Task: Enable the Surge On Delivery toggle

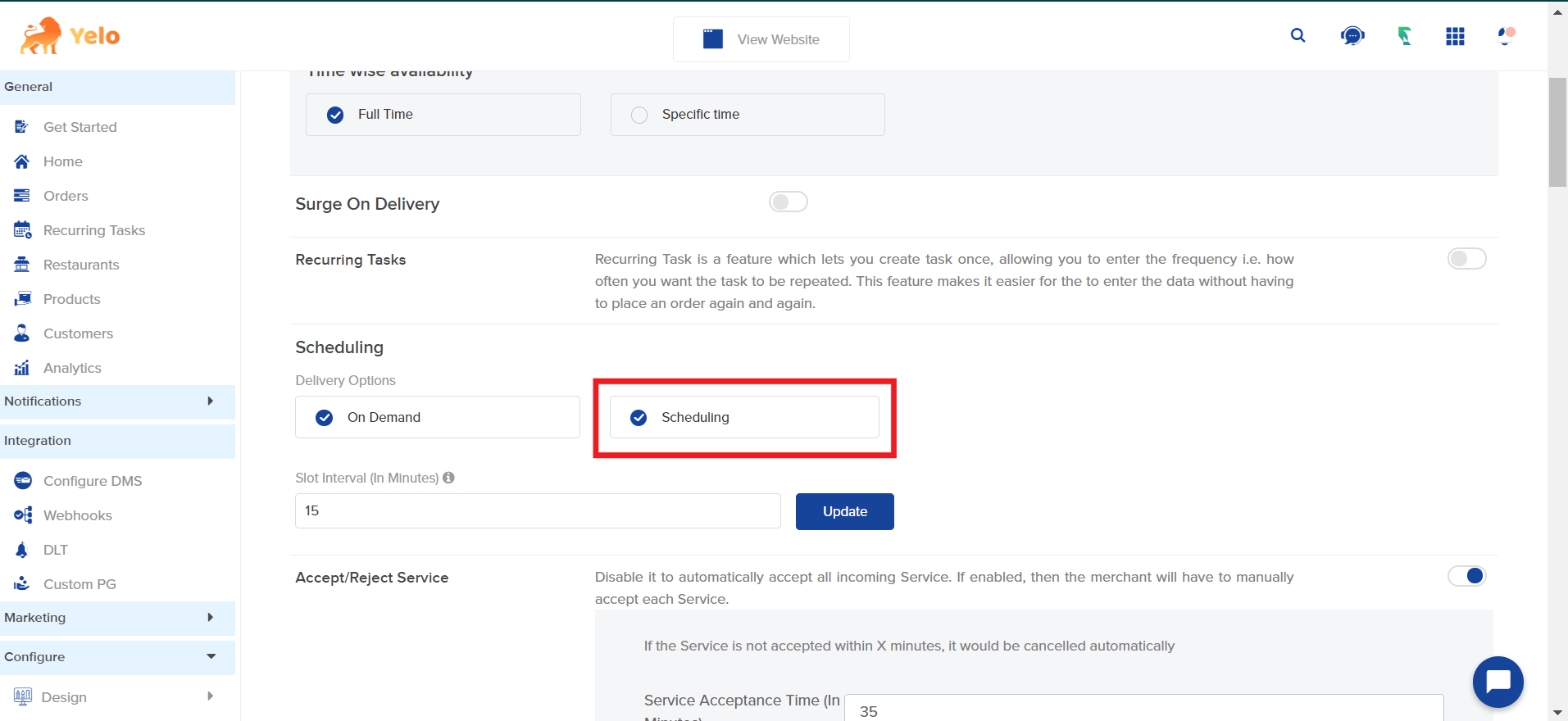Action: [x=788, y=202]
